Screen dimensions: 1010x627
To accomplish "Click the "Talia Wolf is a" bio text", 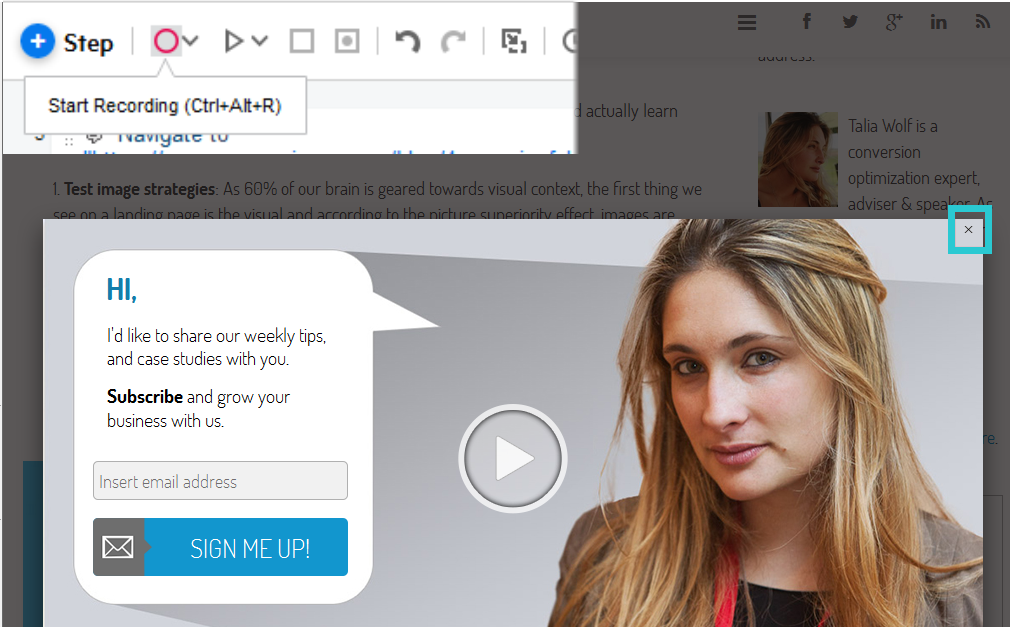I will 893,126.
